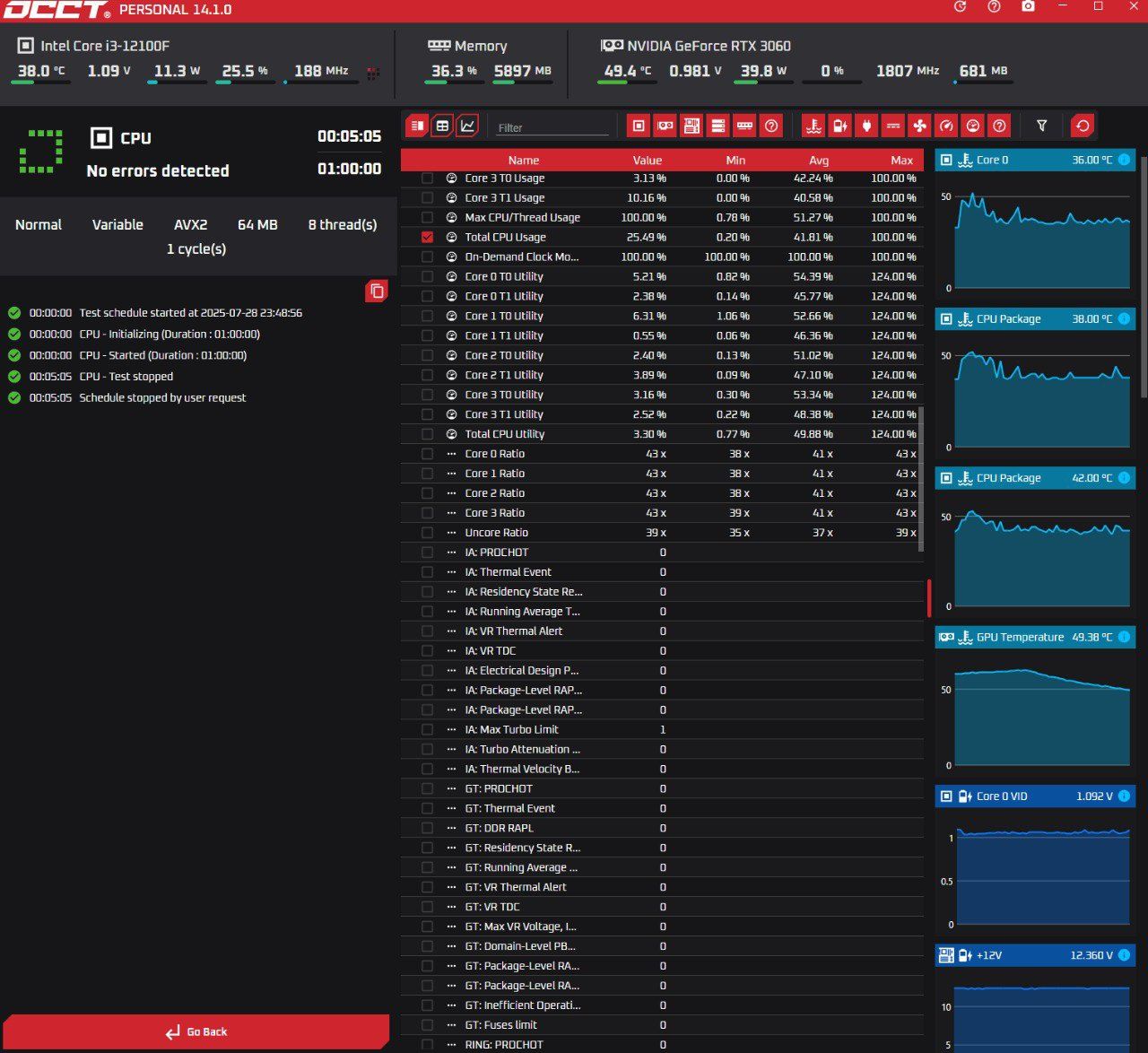
Task: Click the Core 0 VID graph
Action: tap(1035, 870)
